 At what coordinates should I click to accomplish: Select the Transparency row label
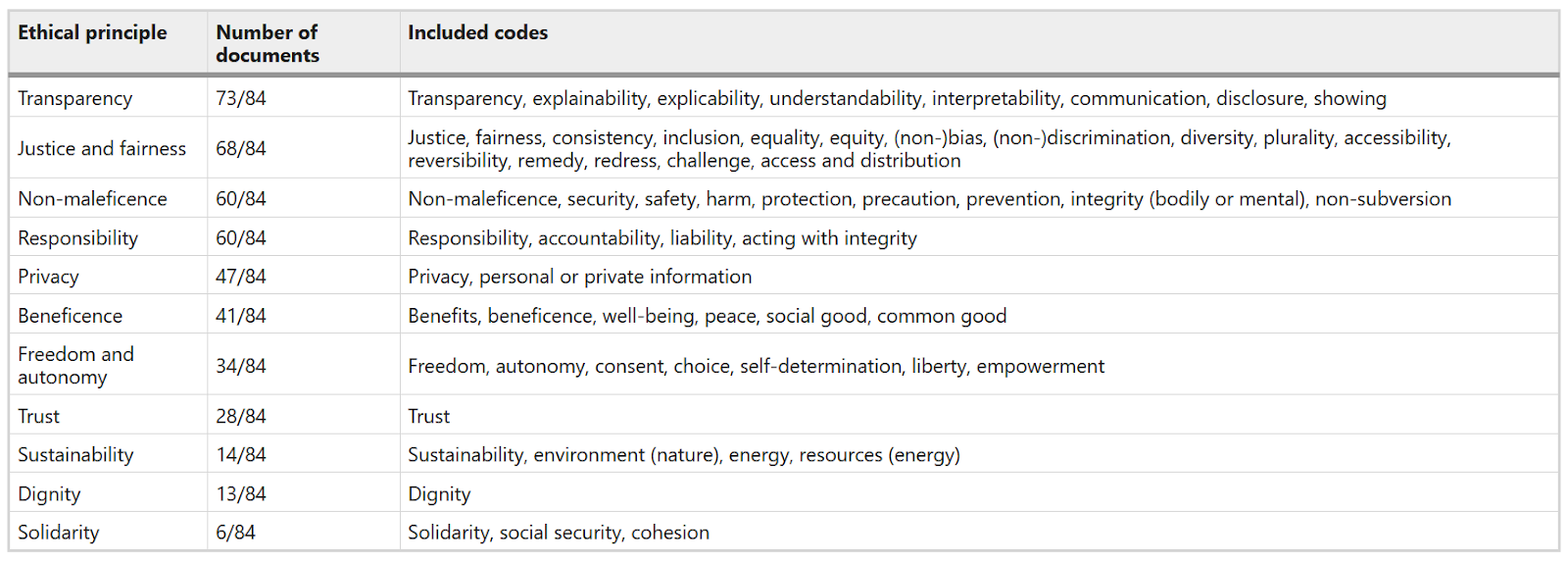coord(74,98)
